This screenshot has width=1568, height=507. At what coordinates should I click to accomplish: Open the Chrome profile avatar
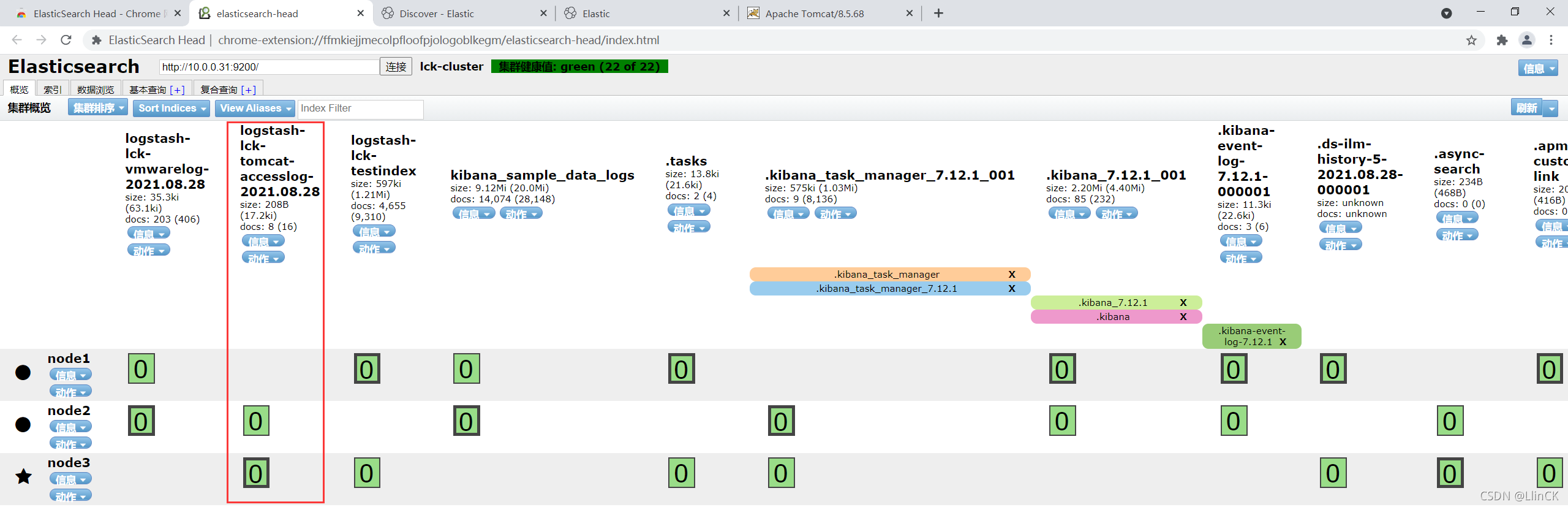(x=1526, y=40)
